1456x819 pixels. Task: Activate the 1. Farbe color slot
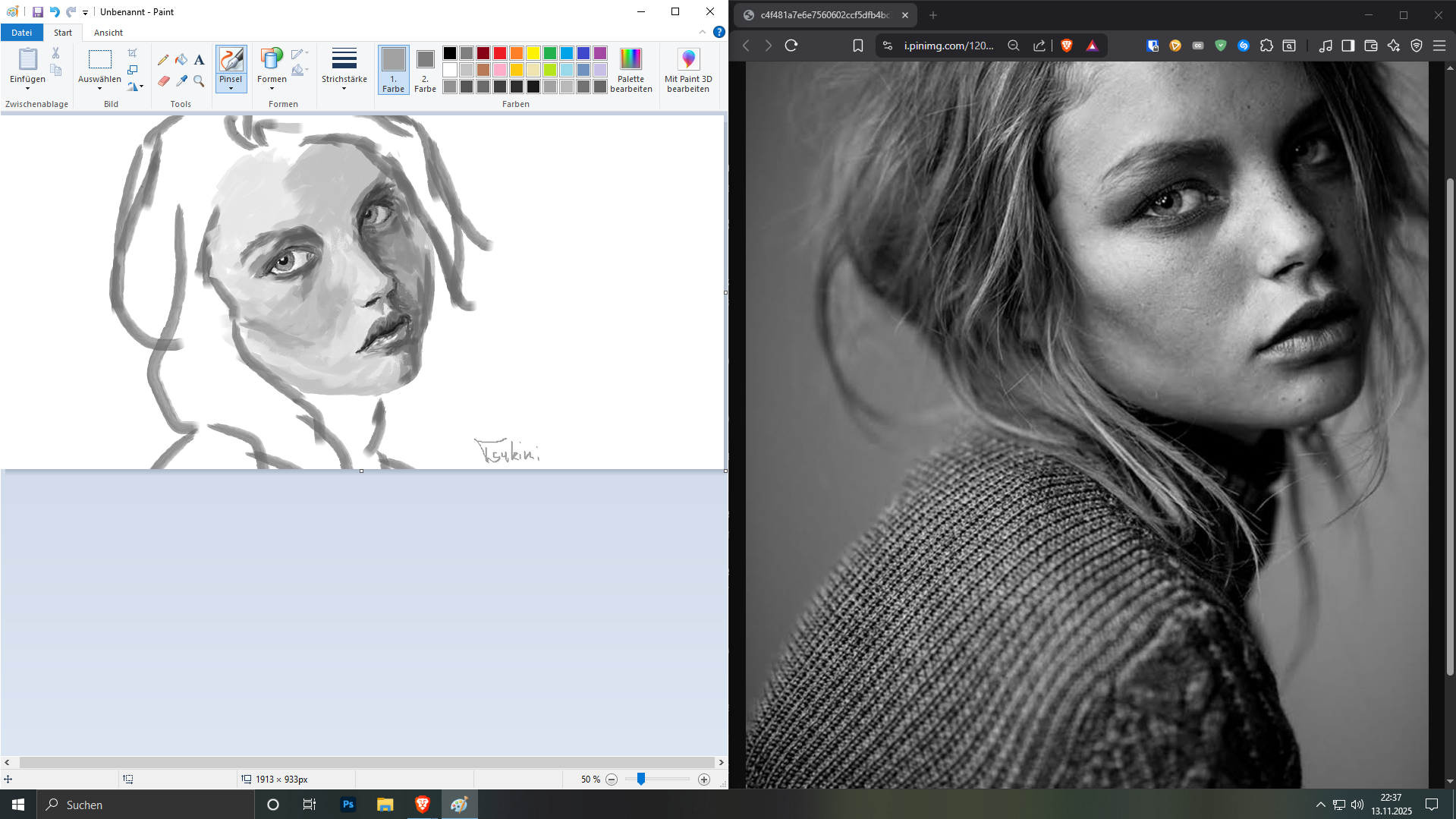[393, 70]
